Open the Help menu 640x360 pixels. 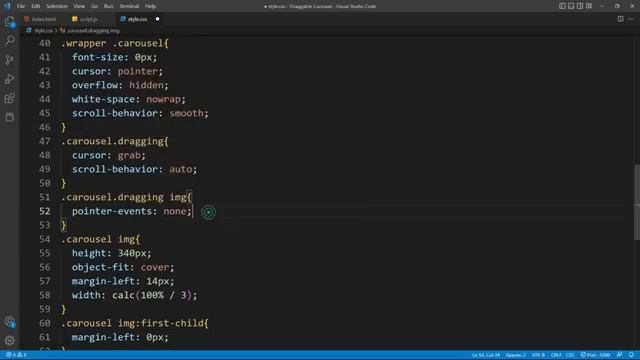coord(150,6)
